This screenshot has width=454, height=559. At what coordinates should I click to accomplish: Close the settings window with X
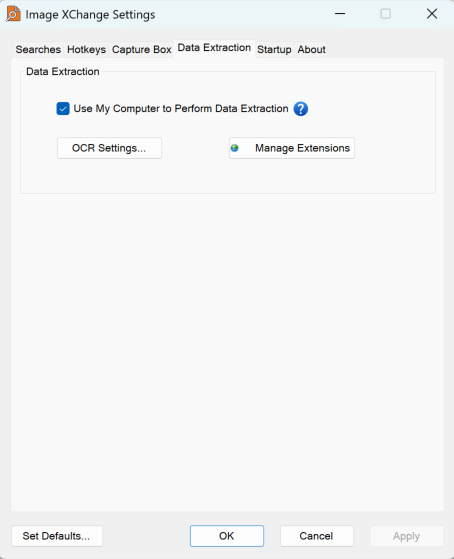pos(432,14)
